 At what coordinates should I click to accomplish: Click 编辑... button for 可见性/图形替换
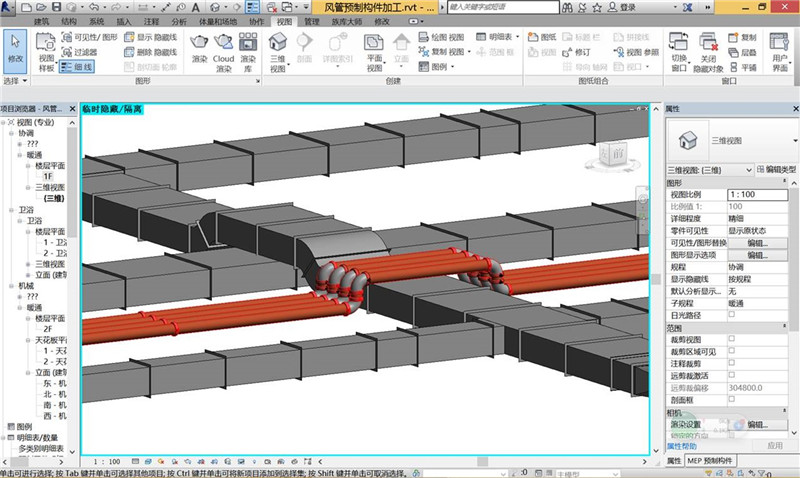point(757,243)
